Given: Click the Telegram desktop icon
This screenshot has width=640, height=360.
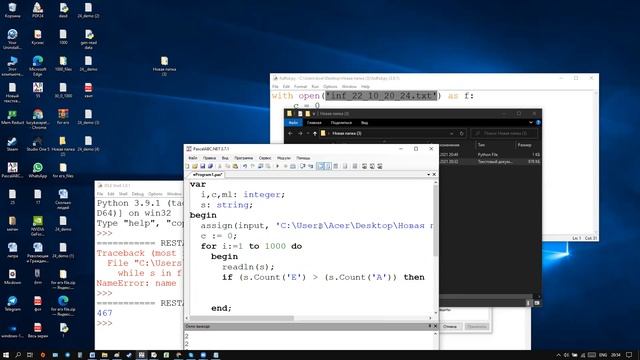Looking at the screenshot, I should (x=12, y=304).
